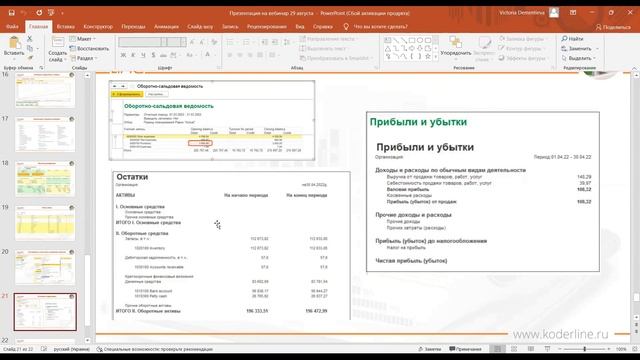640x360 pixels.
Task: Click the 'Прибыли и убытки' green heading
Action: (x=418, y=122)
